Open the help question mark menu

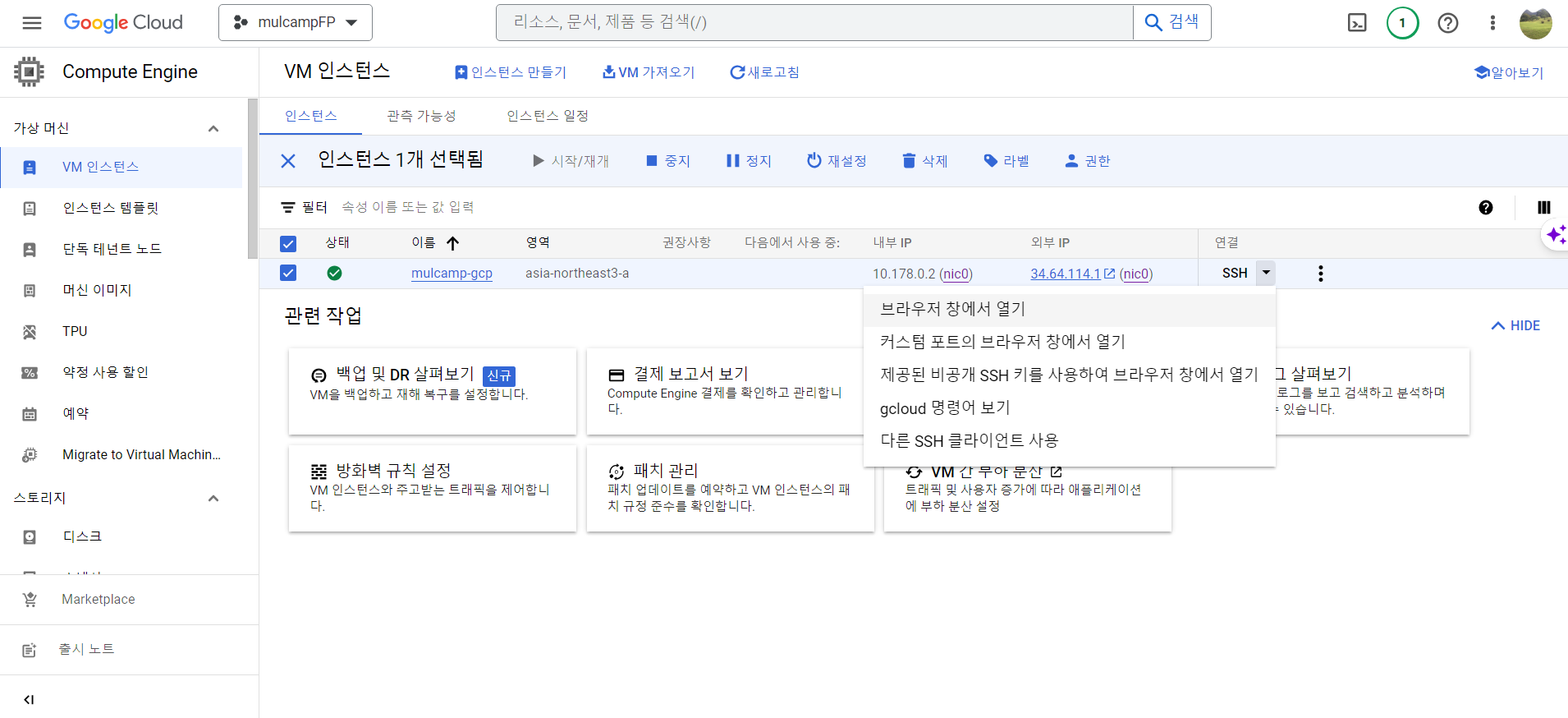(x=1448, y=23)
